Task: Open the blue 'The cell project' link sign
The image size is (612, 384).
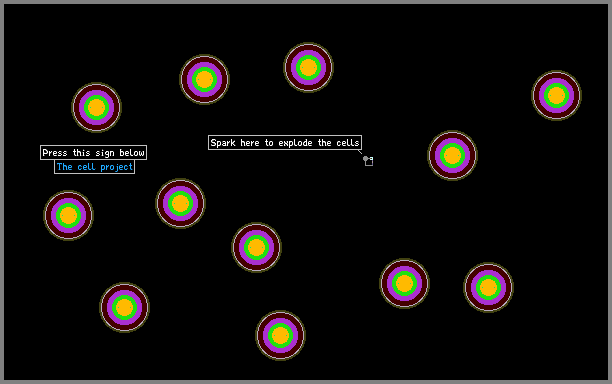Action: [x=94, y=167]
